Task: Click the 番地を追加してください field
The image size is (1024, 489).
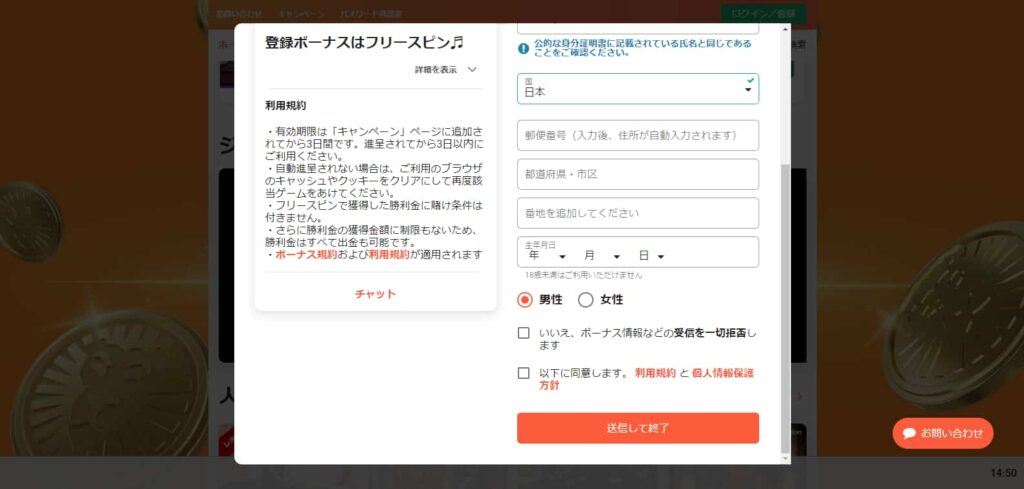Action: (637, 213)
